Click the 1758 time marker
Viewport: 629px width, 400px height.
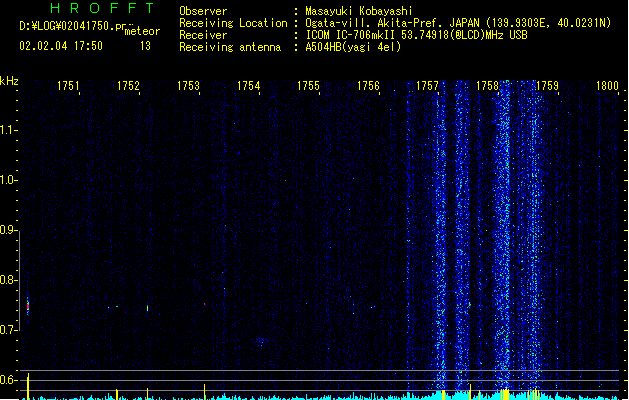click(x=487, y=86)
